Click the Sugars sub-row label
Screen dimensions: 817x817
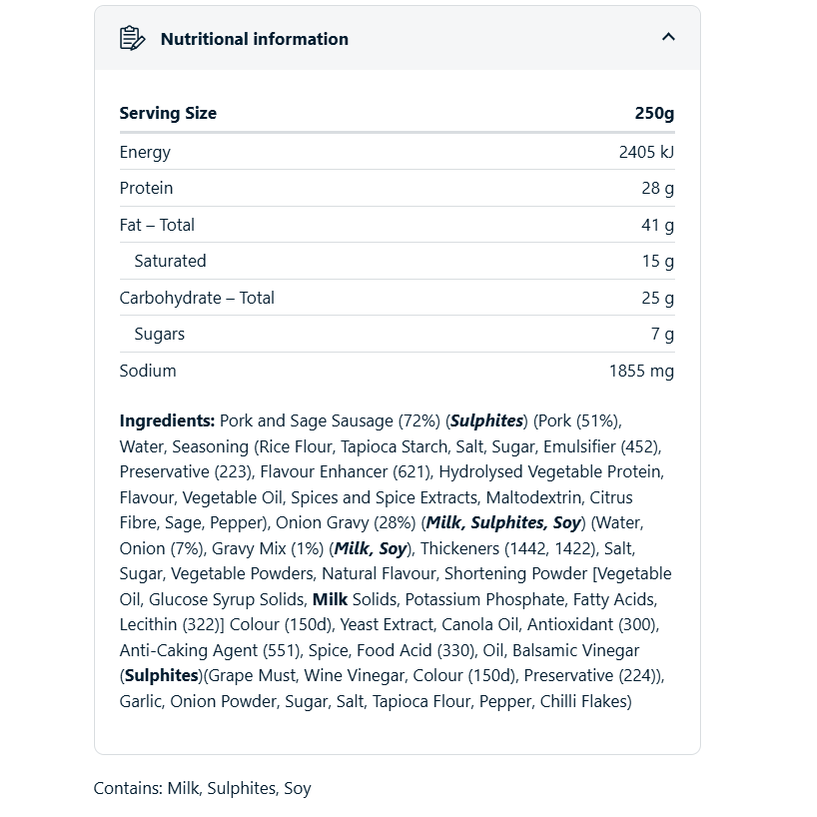pos(159,334)
